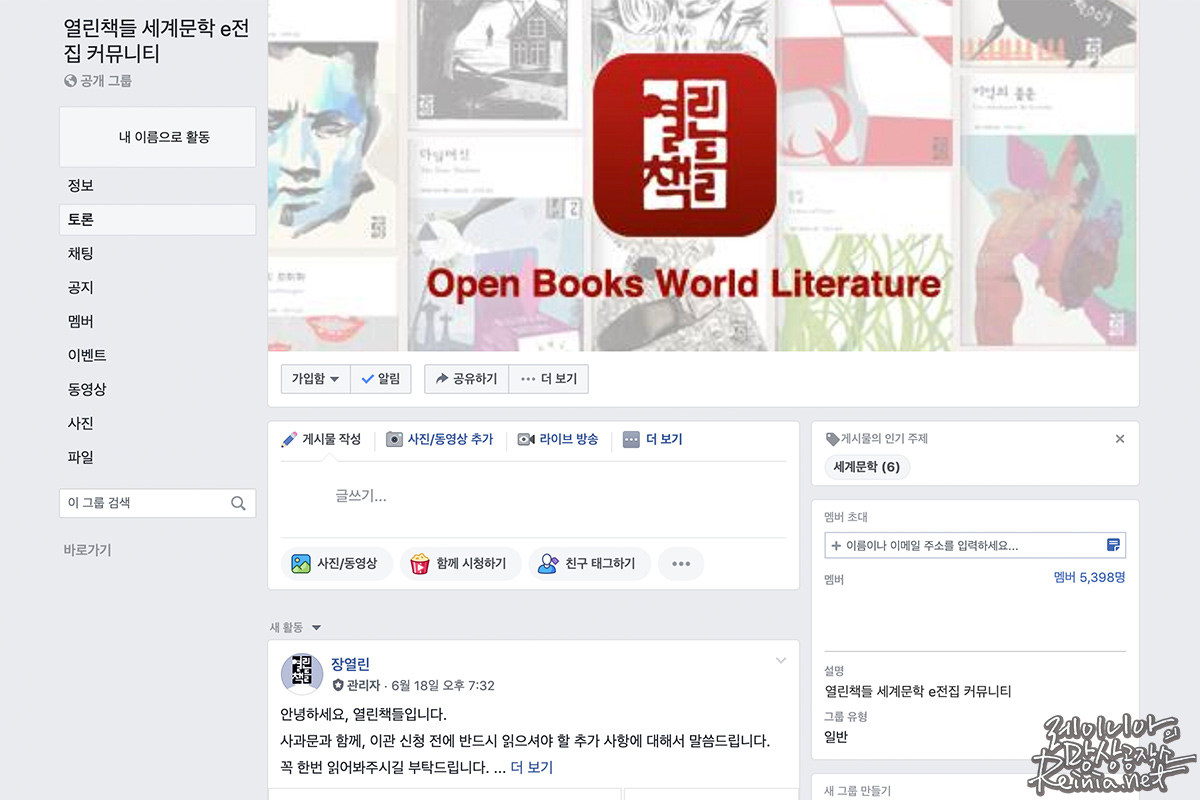This screenshot has width=1200, height=800.
Task: Close the 게시물의 인기 주제 panel
Action: click(1120, 439)
